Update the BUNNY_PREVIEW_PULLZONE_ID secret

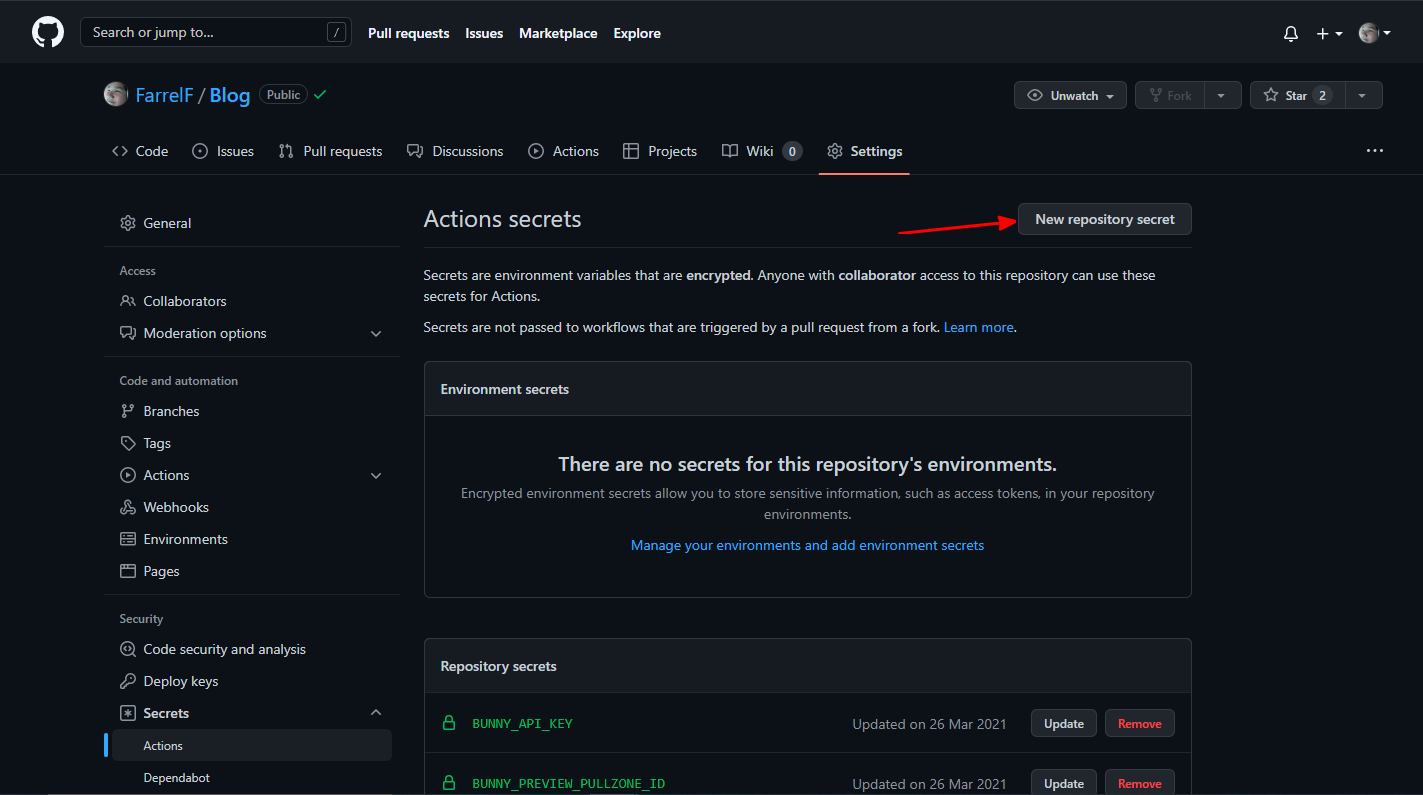1064,783
